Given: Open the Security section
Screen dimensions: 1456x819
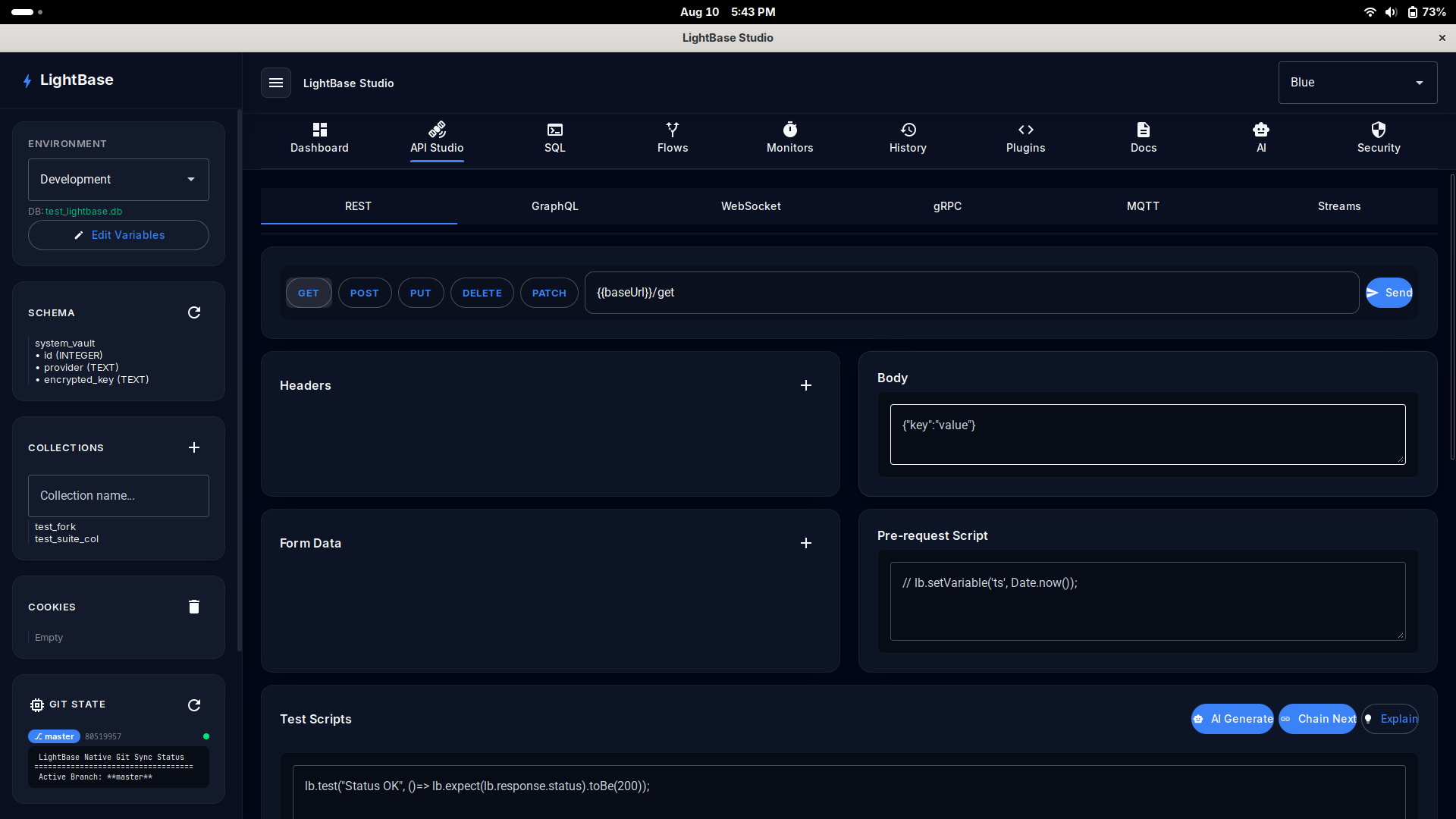Looking at the screenshot, I should (x=1379, y=138).
